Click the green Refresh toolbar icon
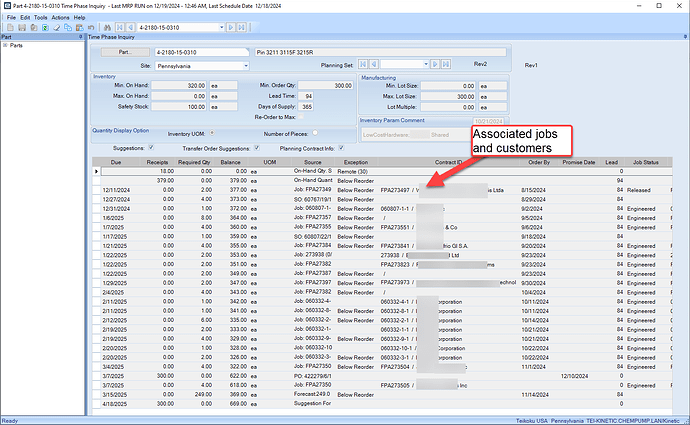 tap(45, 27)
